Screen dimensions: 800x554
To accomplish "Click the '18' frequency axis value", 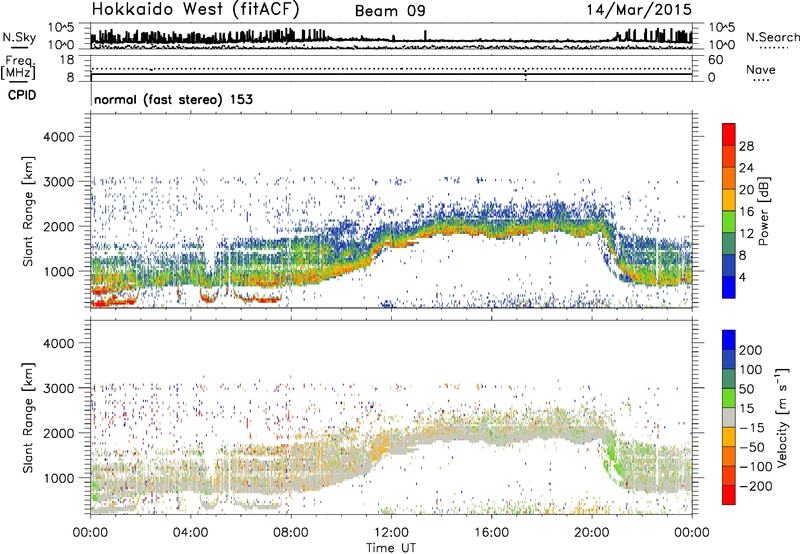I will [x=67, y=60].
